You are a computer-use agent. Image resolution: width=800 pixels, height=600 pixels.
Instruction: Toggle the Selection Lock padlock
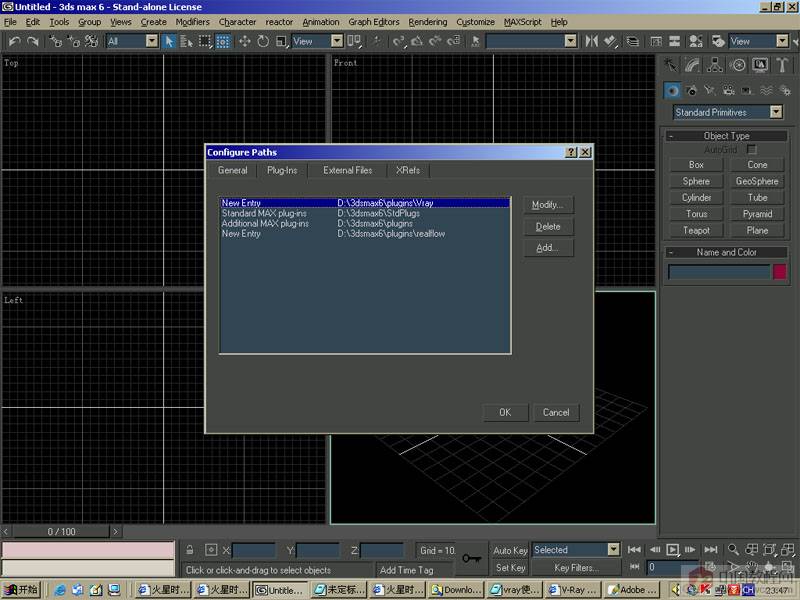coord(189,549)
